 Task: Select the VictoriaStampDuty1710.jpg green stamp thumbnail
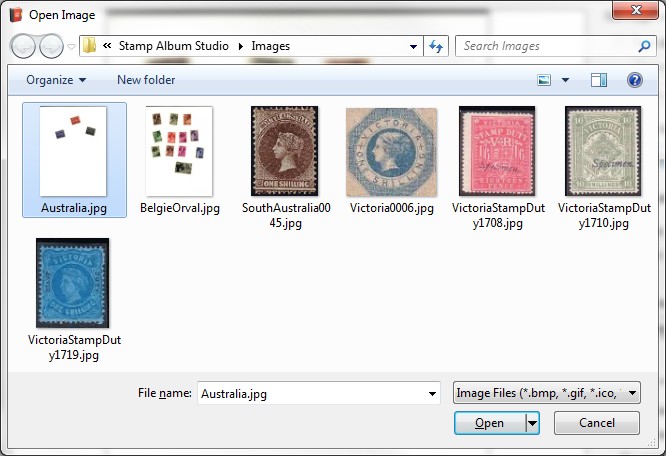pyautogui.click(x=603, y=151)
